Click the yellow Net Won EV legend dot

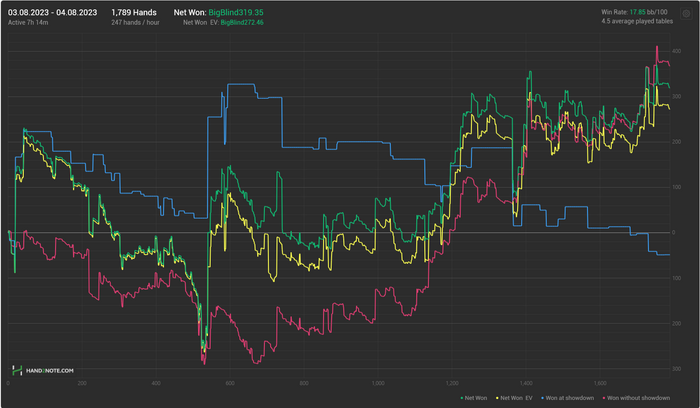click(497, 398)
